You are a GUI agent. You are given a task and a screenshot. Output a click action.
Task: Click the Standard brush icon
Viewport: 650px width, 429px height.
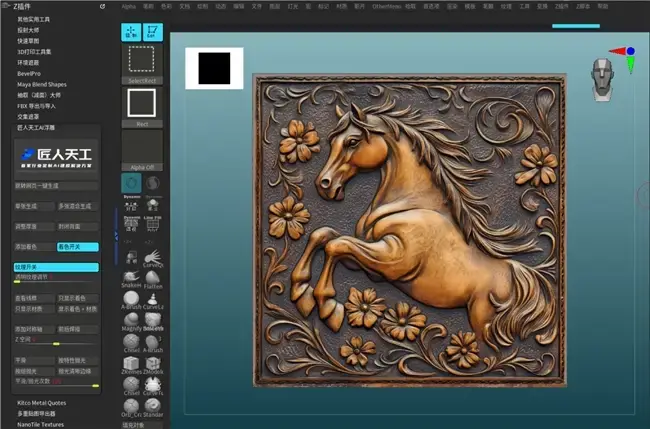click(153, 405)
